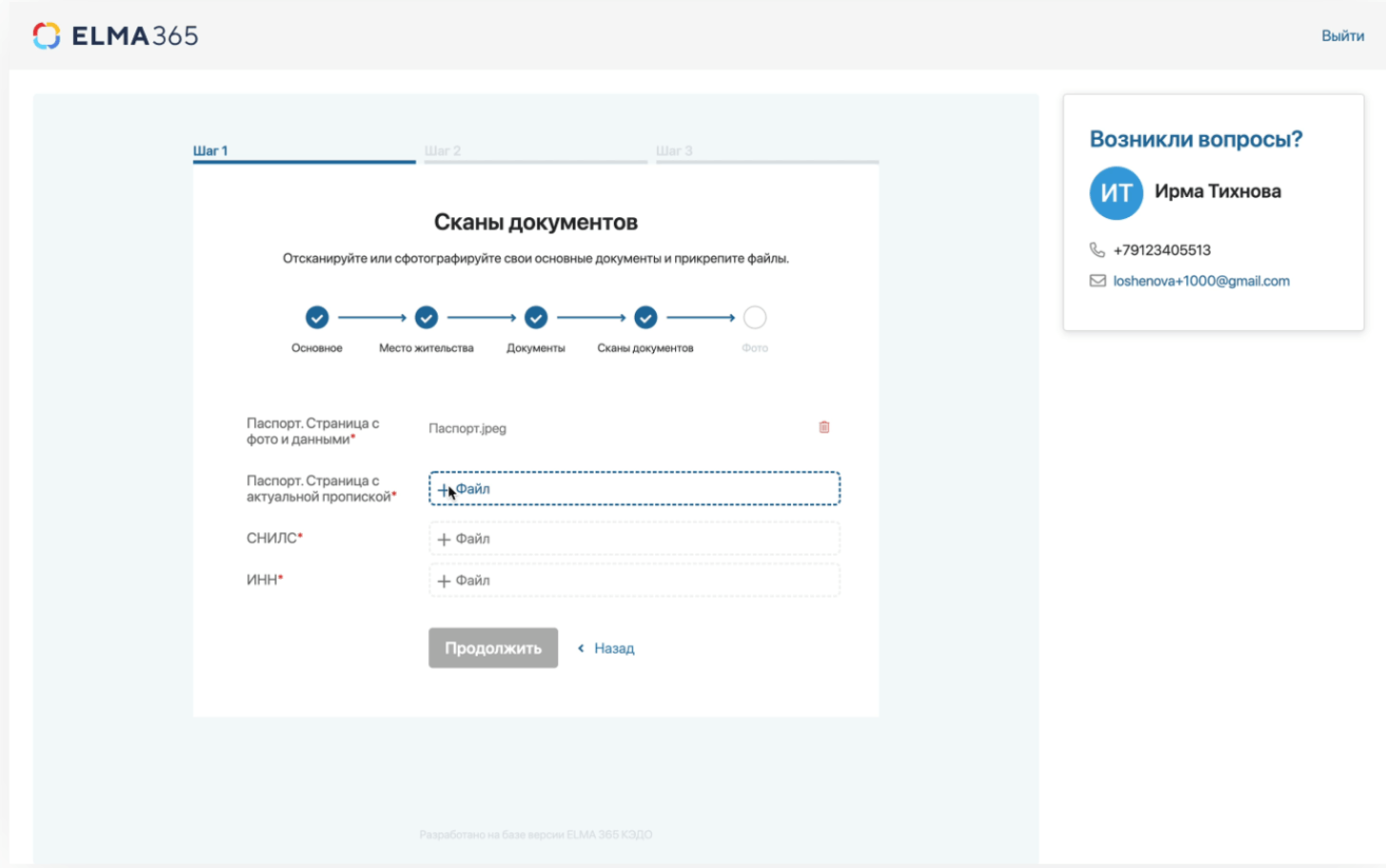Open the Шаг 3 tab
The image size is (1386, 868).
[674, 151]
